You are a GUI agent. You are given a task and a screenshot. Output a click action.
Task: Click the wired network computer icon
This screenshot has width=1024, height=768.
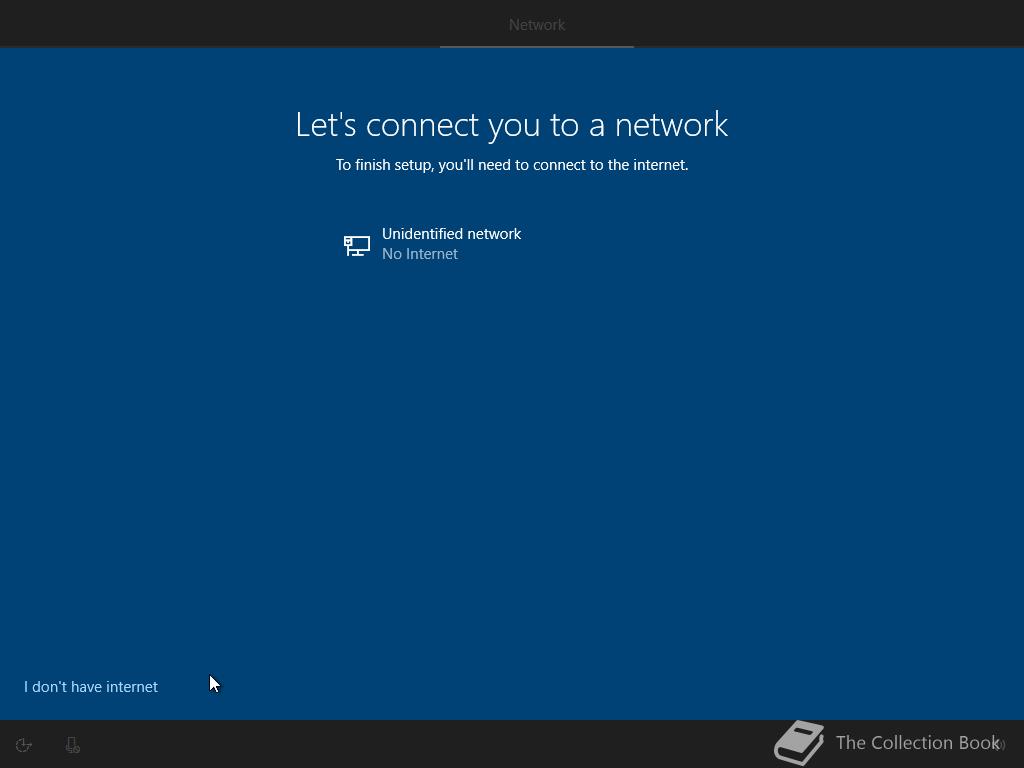[357, 246]
